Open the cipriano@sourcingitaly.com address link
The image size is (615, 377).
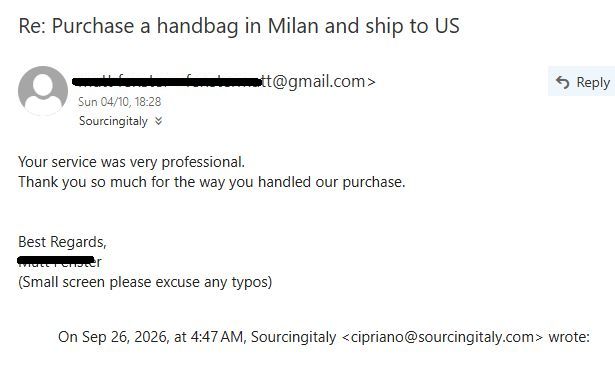click(442, 337)
